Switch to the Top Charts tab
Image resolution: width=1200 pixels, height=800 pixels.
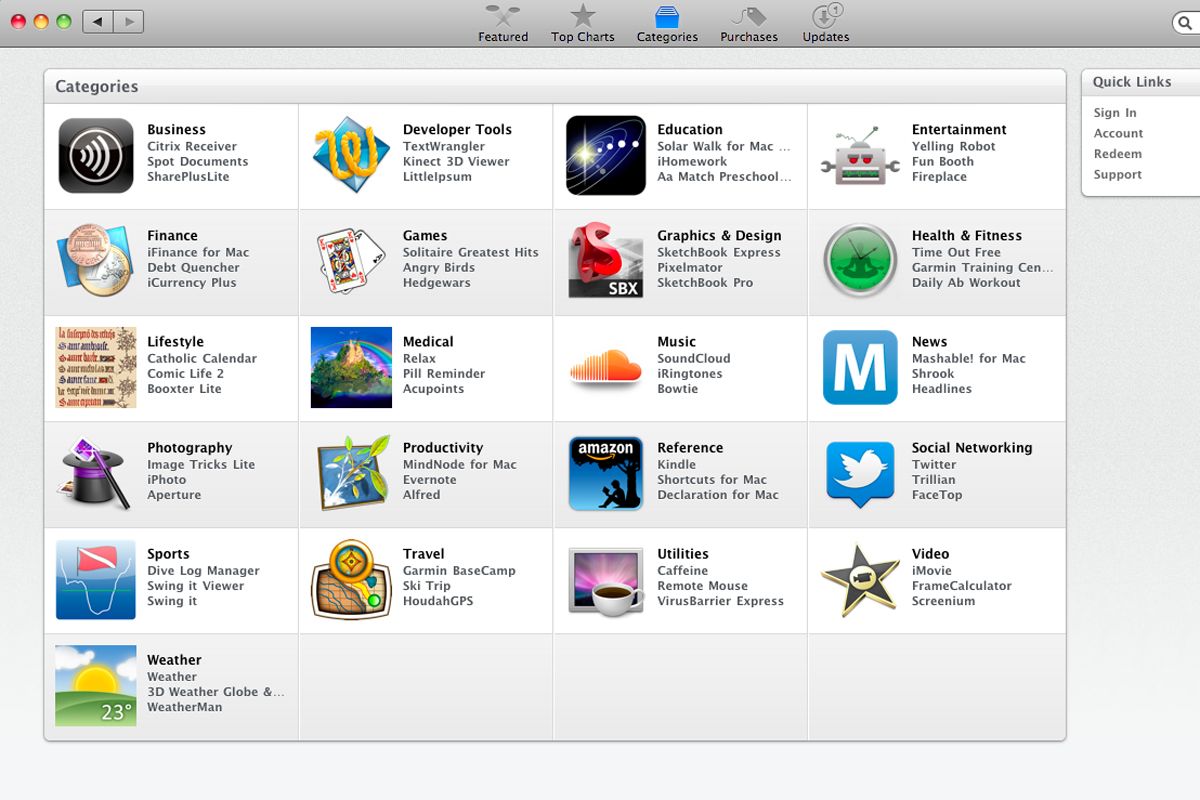click(583, 24)
